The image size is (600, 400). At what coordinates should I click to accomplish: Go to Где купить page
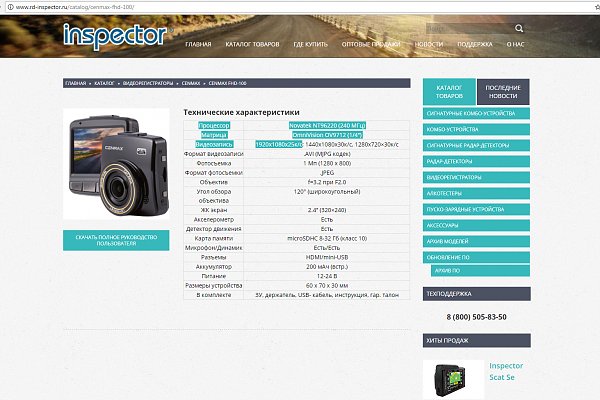(x=311, y=45)
